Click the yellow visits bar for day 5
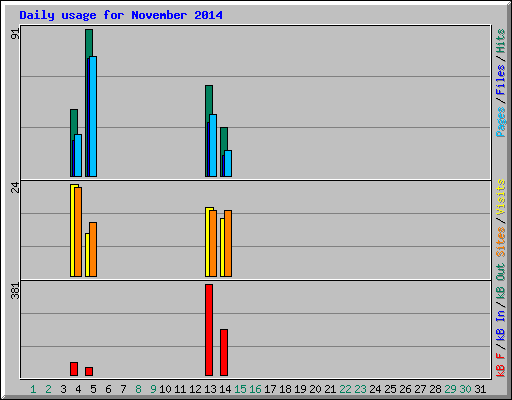 coord(87,255)
